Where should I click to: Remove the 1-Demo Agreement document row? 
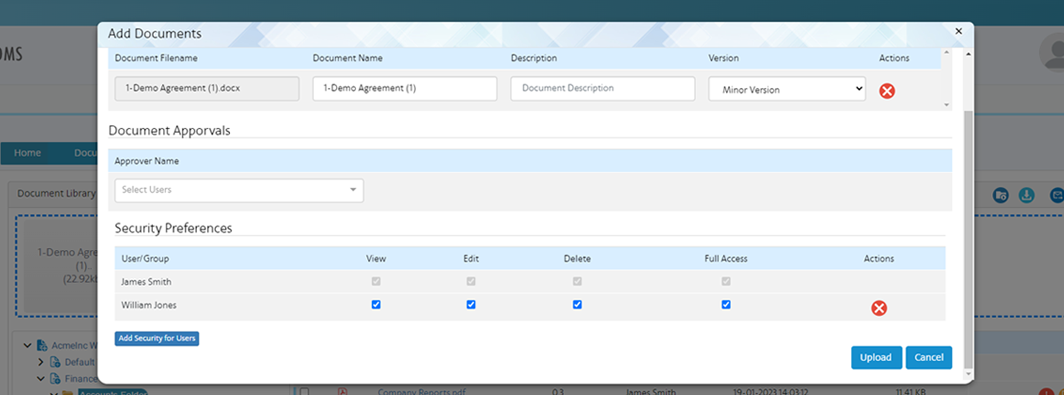[x=887, y=90]
